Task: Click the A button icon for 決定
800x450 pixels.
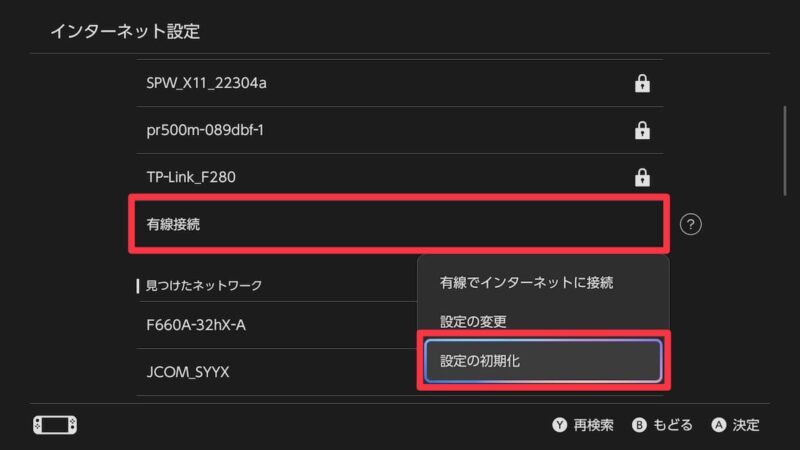Action: point(718,425)
